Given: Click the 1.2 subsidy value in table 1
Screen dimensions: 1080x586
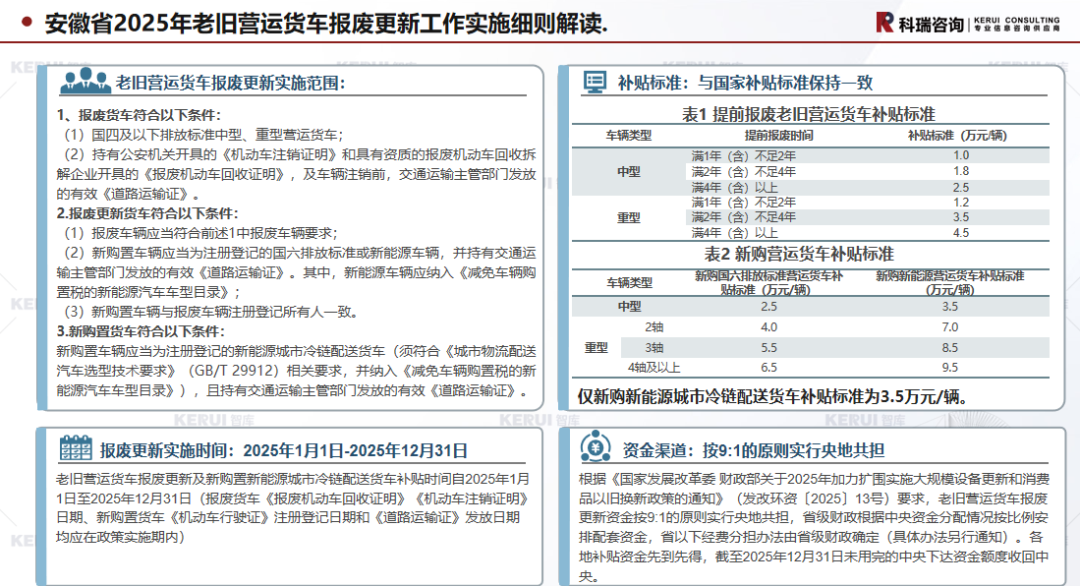Looking at the screenshot, I should [x=961, y=202].
